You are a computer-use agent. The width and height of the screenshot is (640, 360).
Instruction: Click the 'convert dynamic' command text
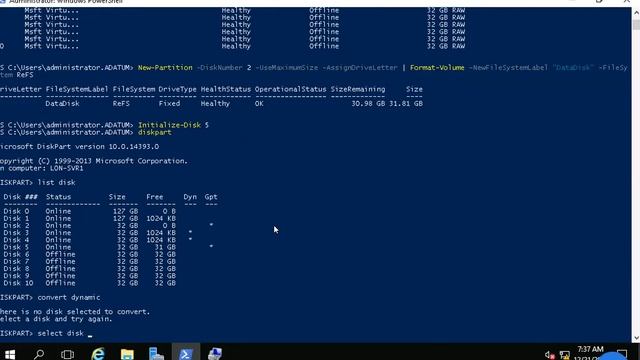[x=69, y=298]
